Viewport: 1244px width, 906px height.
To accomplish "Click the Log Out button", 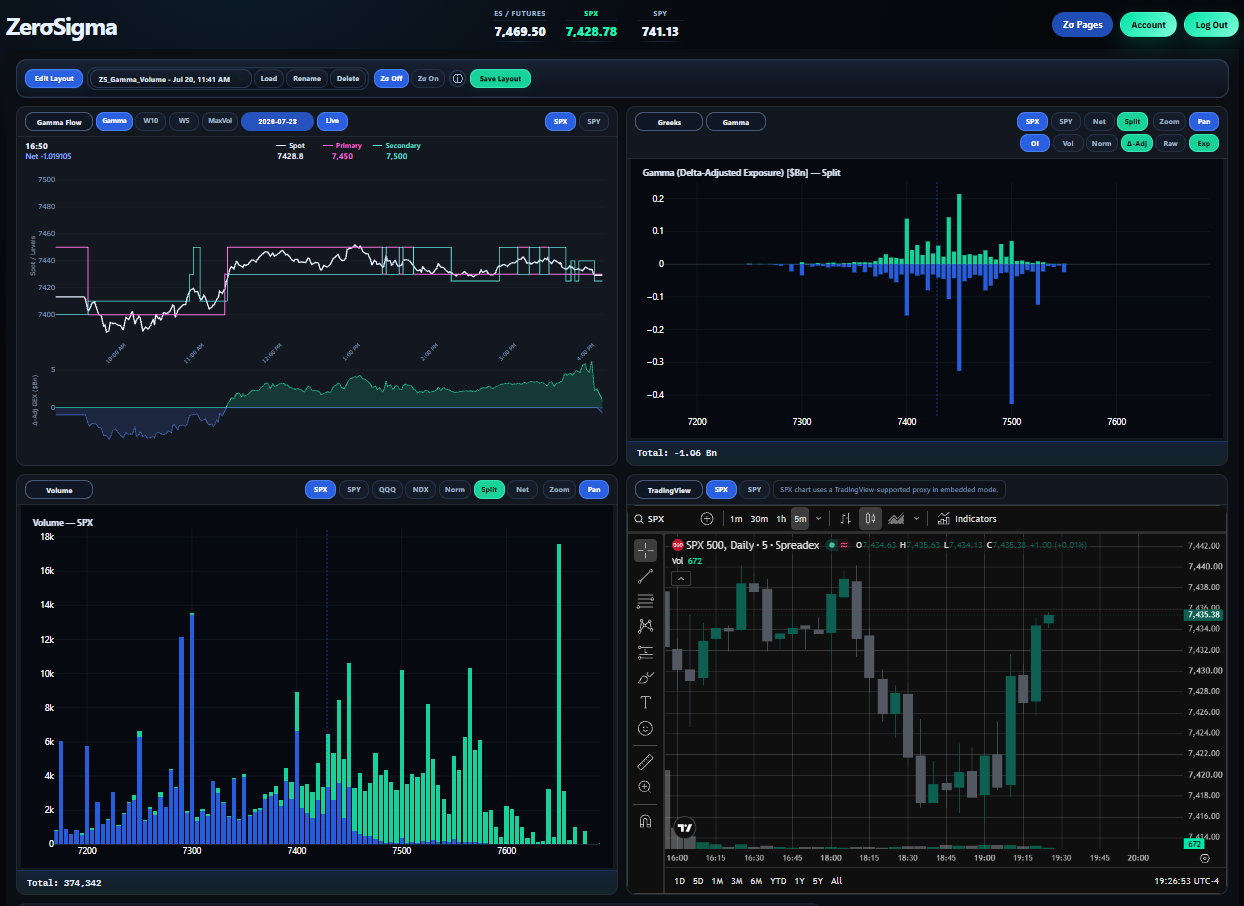I will 1212,25.
